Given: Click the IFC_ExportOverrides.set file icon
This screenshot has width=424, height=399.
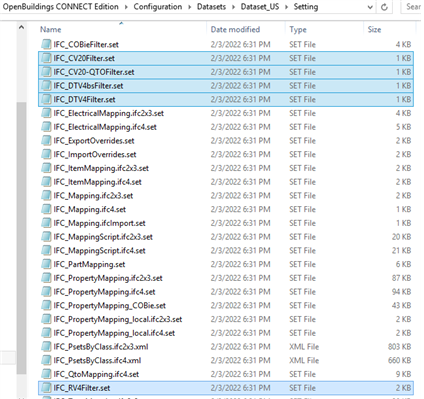Looking at the screenshot, I should (46, 140).
